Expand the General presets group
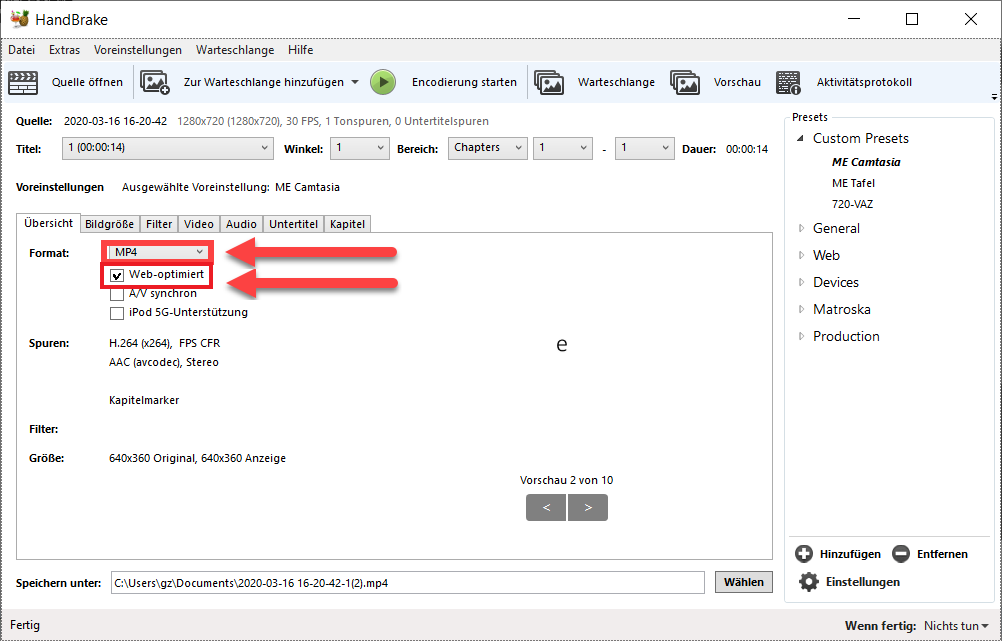Viewport: 1002px width, 641px height. point(801,228)
